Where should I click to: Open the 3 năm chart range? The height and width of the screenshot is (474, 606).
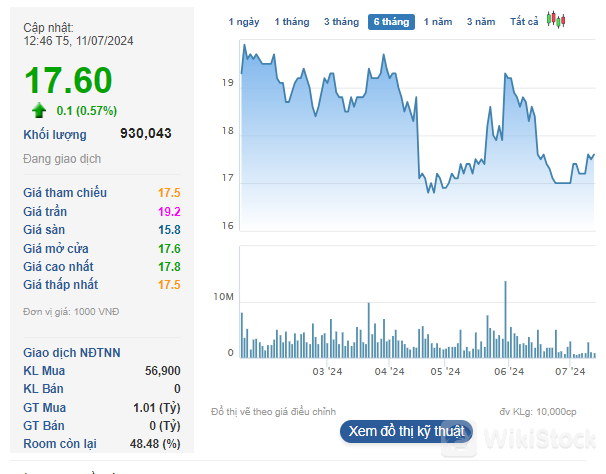coord(481,21)
